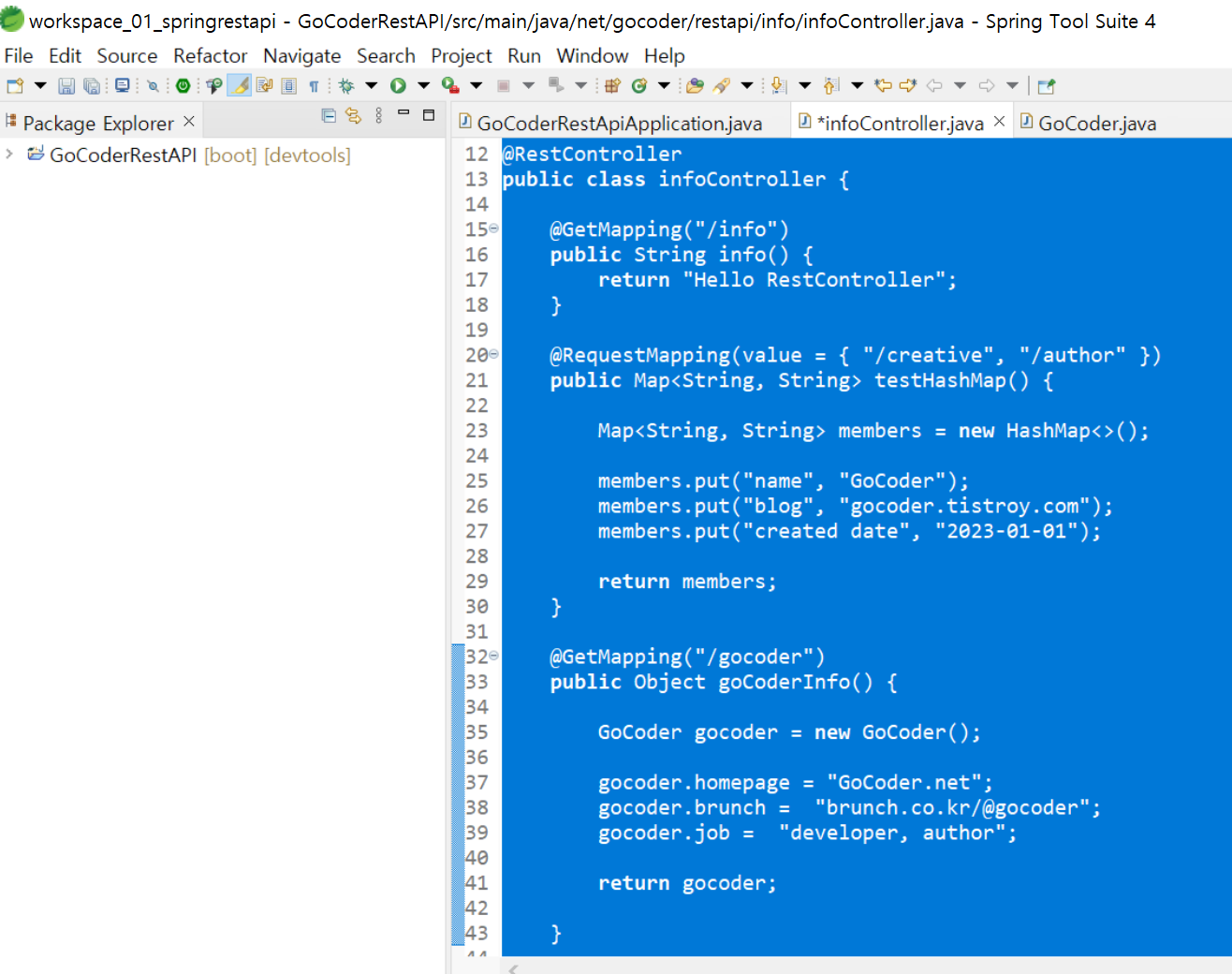The image size is (1232, 974).
Task: Click the New Java Package icon
Action: 612,86
